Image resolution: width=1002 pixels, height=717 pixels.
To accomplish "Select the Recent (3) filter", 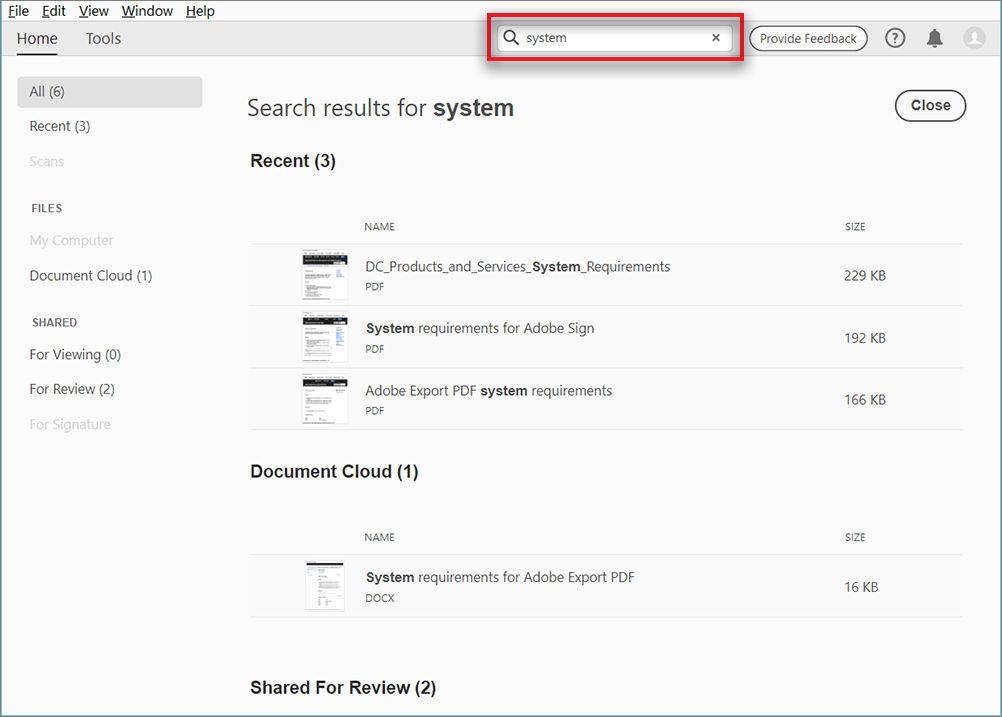I will 59,127.
